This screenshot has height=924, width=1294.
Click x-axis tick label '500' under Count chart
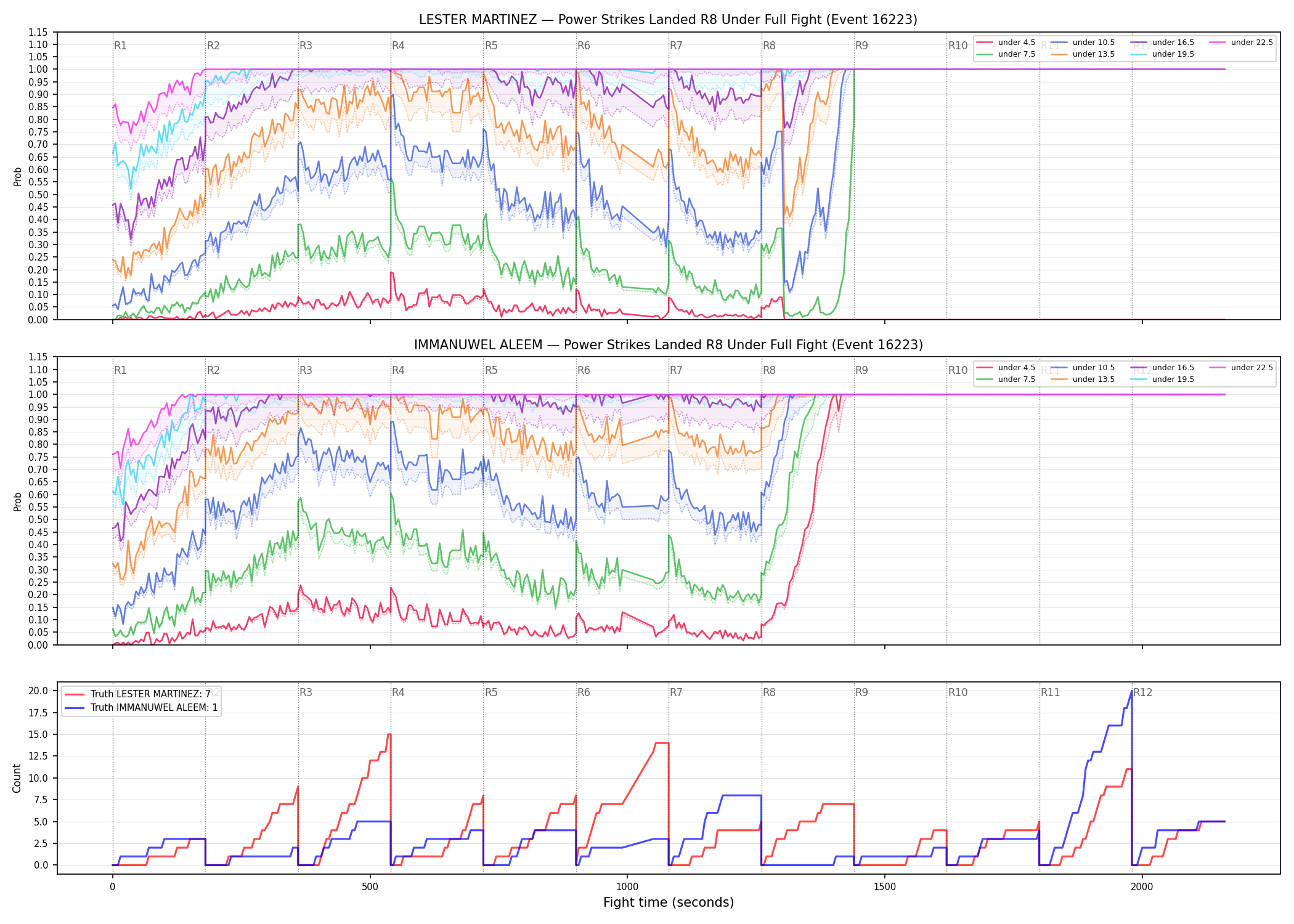click(x=370, y=887)
